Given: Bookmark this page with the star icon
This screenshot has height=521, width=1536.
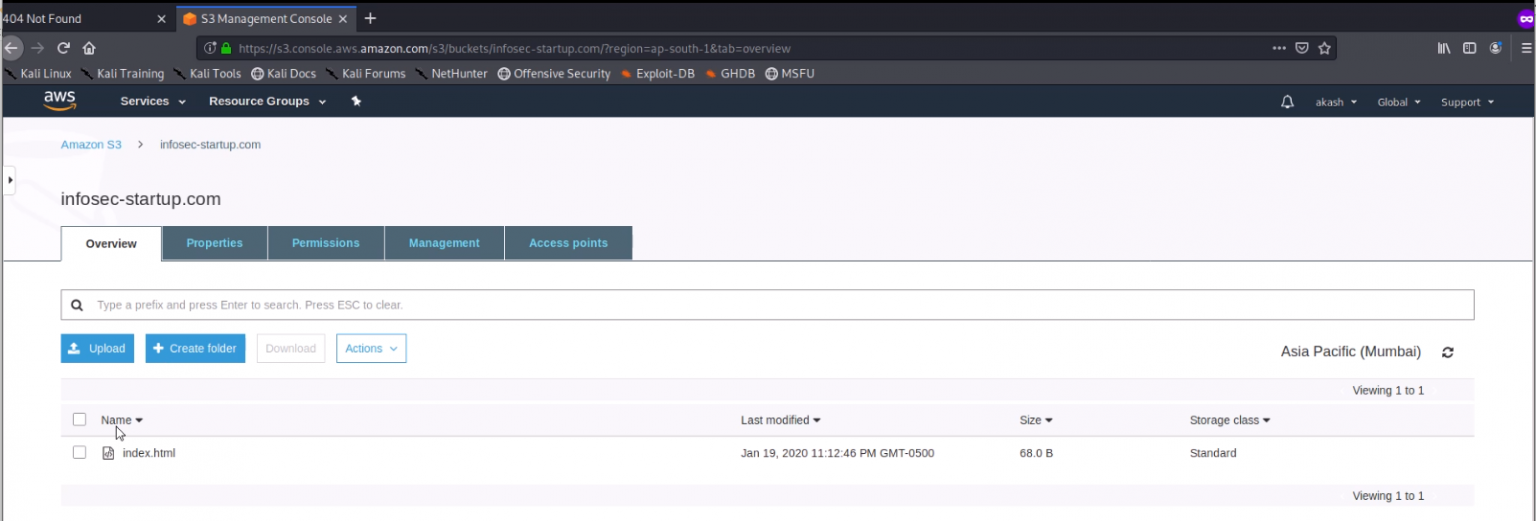Looking at the screenshot, I should coord(1325,47).
